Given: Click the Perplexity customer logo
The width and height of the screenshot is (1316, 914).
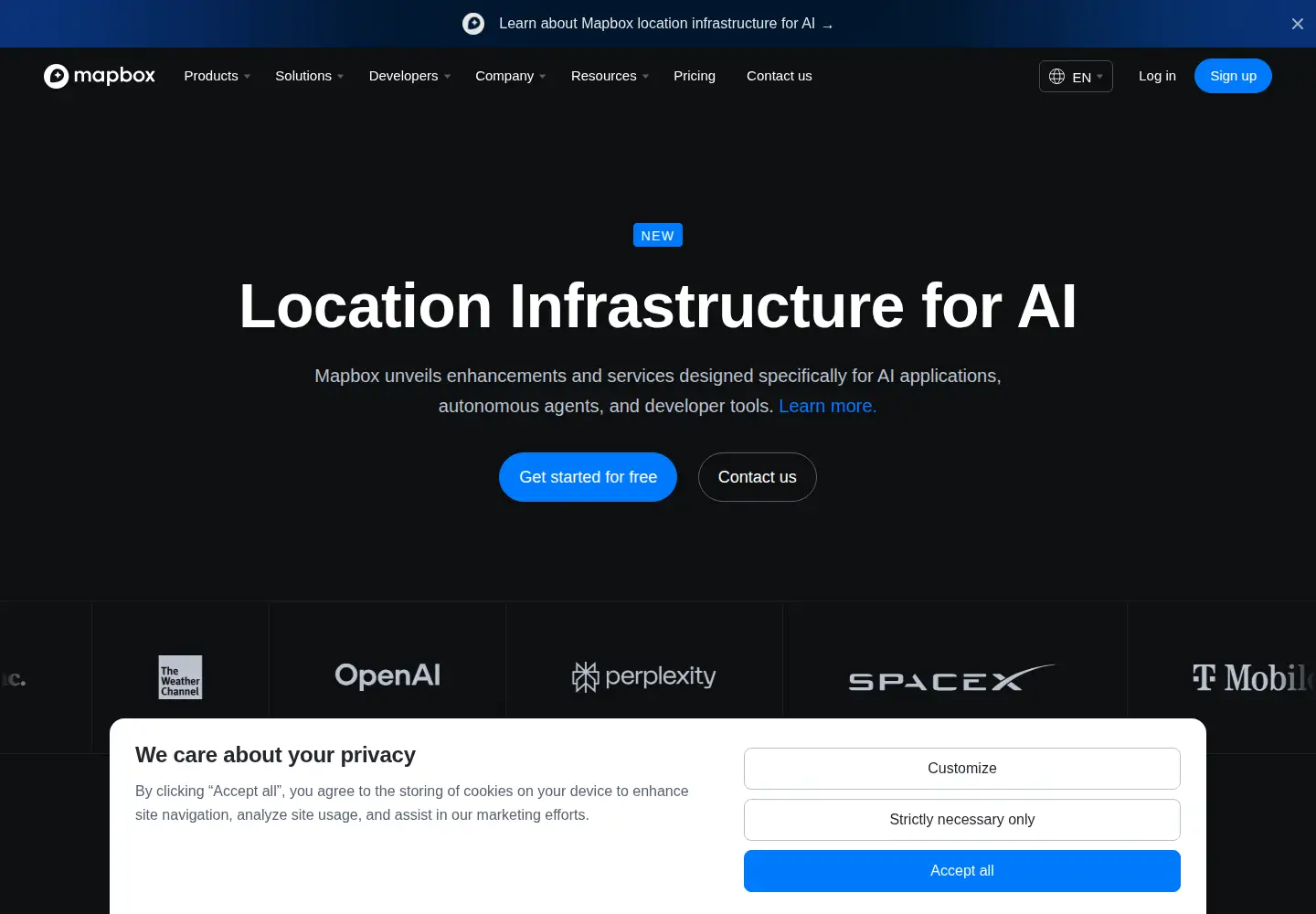Looking at the screenshot, I should tap(644, 676).
